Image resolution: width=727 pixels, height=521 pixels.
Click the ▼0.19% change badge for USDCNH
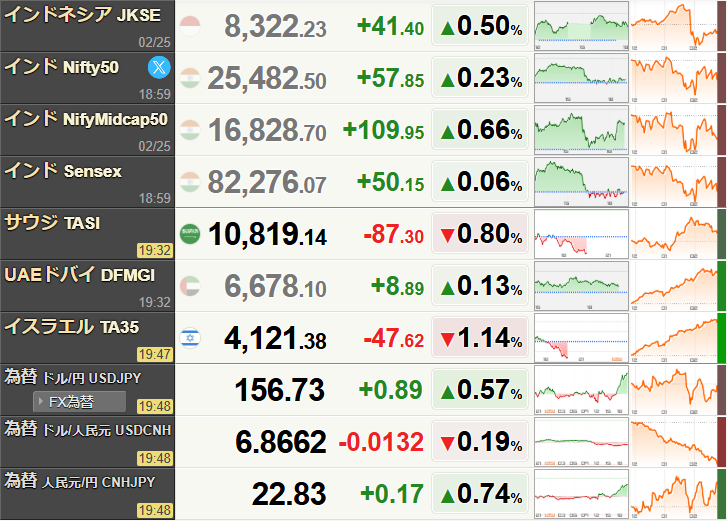pos(480,441)
